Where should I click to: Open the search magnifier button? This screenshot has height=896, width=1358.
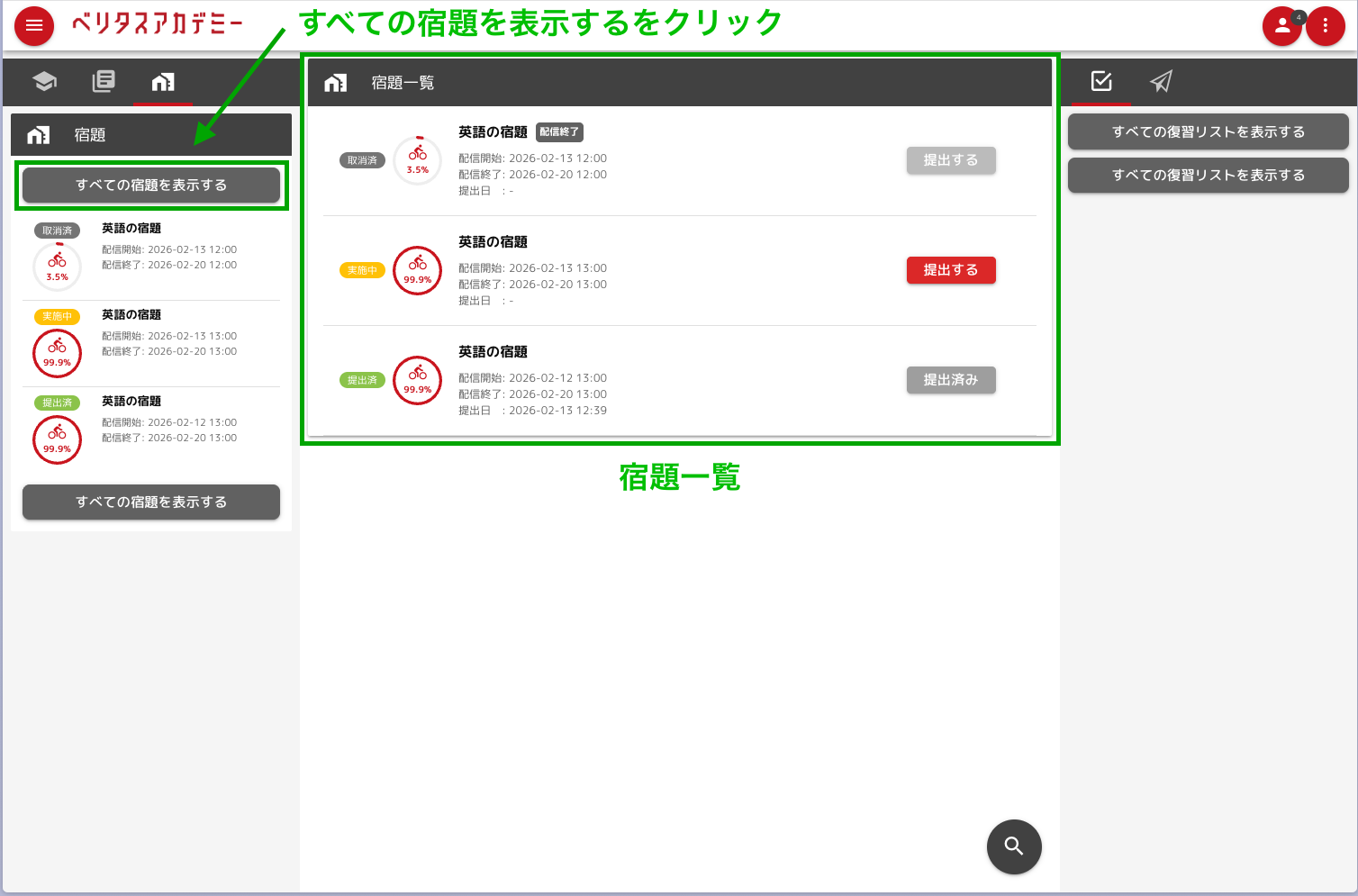[x=1014, y=846]
